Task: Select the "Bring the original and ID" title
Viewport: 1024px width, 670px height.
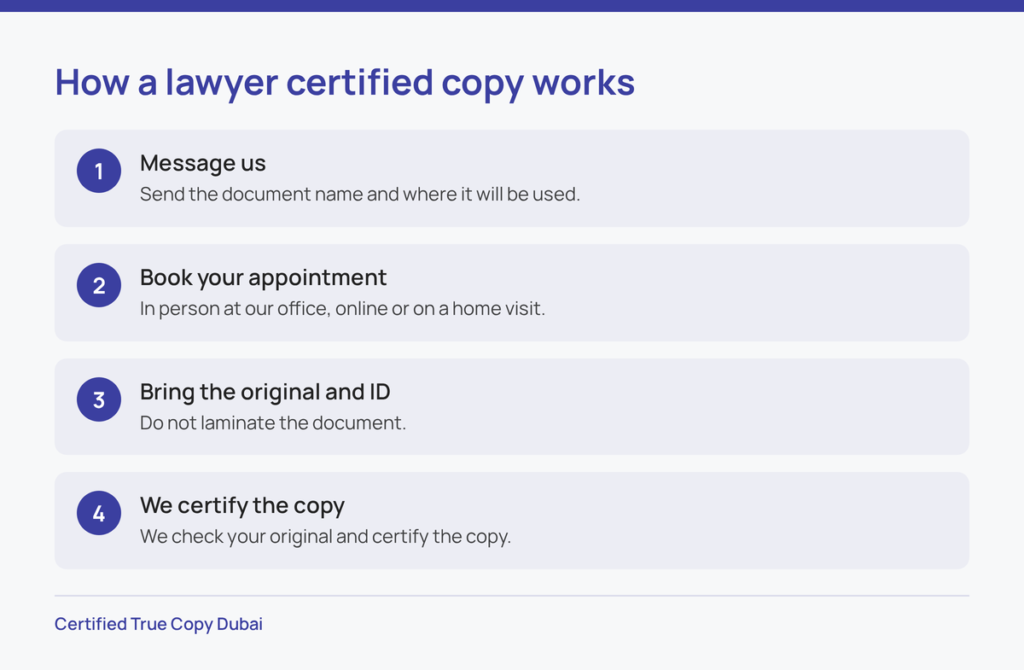Action: pos(265,392)
